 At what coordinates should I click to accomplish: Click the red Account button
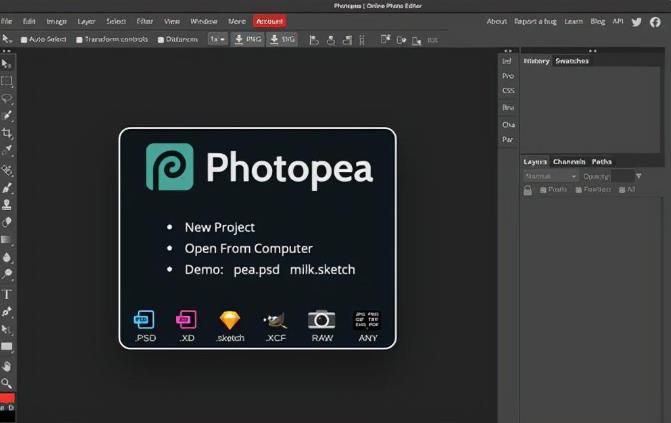click(270, 21)
